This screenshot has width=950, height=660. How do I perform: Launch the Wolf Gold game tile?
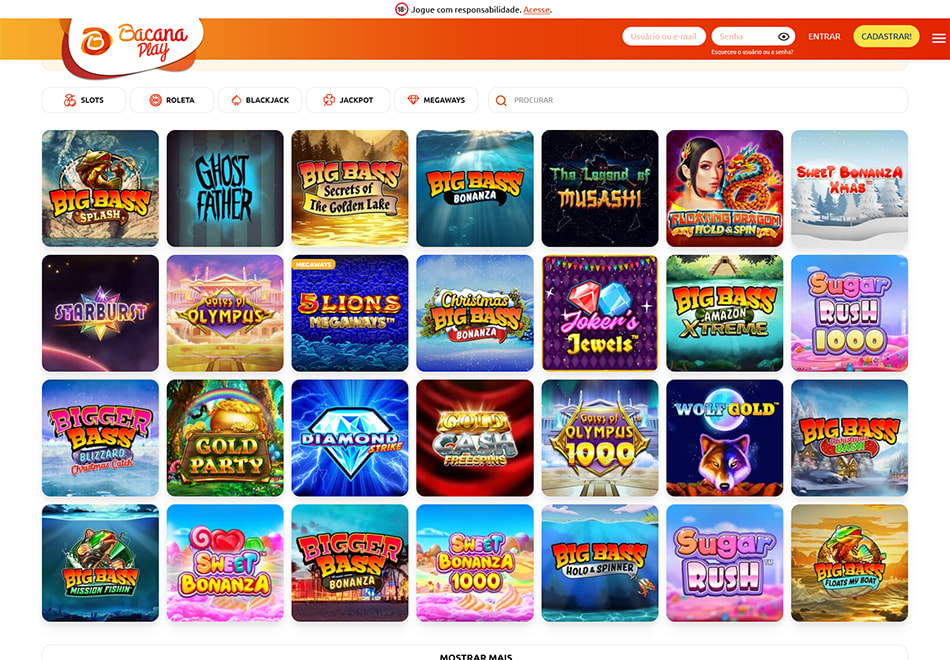click(725, 438)
